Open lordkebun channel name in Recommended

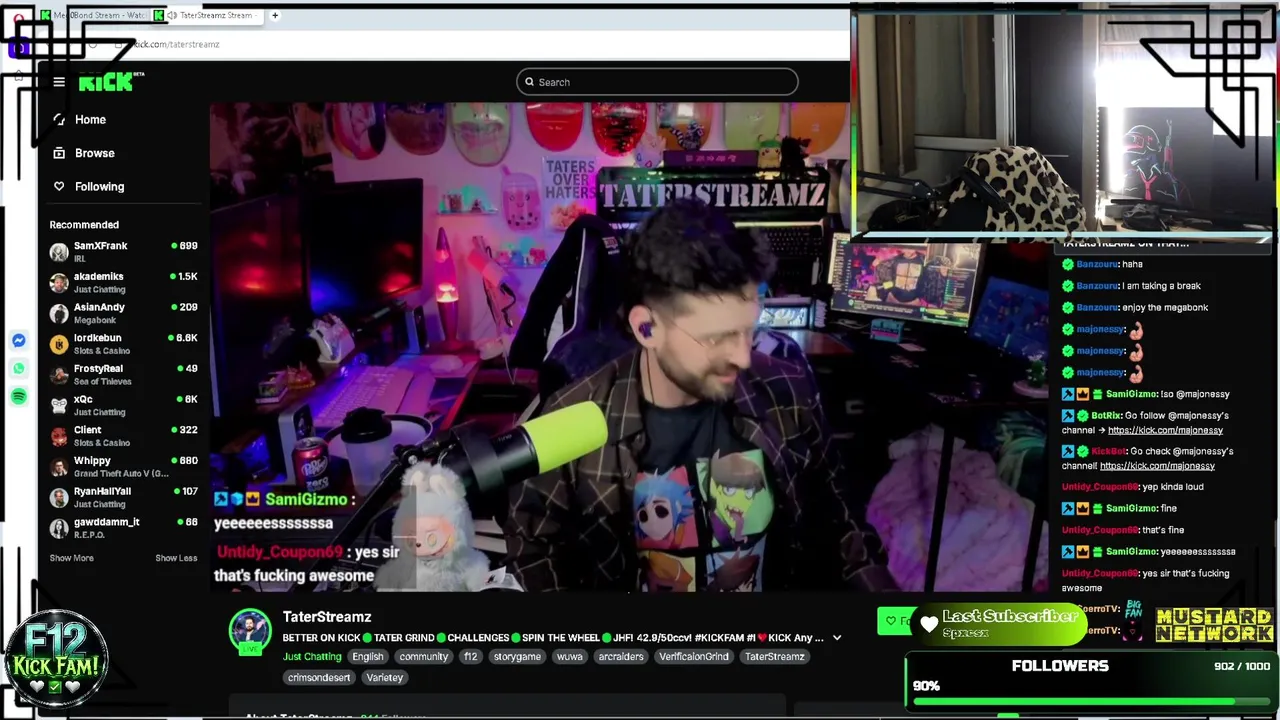point(97,338)
